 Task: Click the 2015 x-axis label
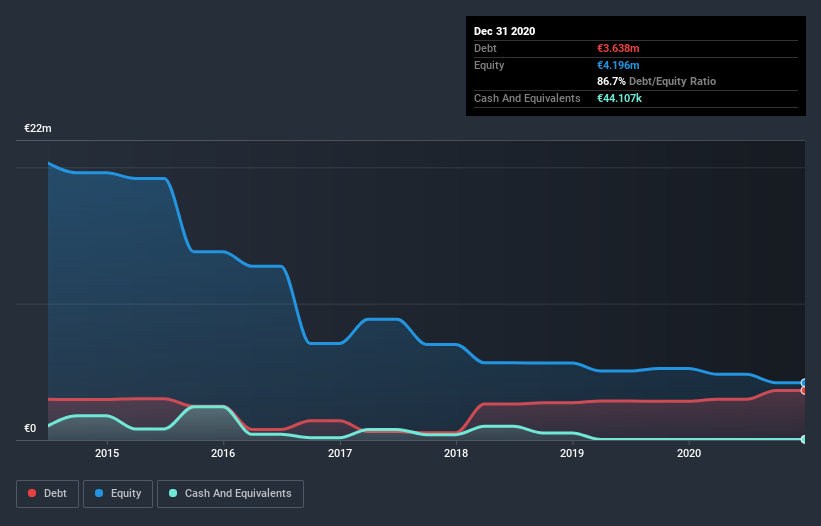pos(107,453)
